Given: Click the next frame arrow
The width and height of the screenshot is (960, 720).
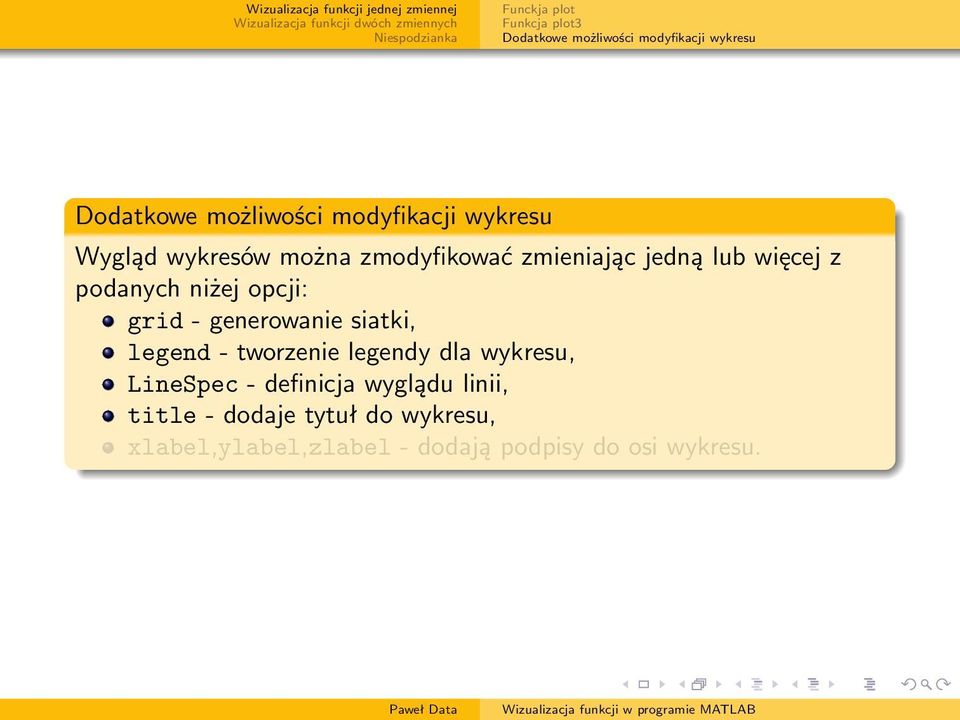Looking at the screenshot, I should coord(719,684).
